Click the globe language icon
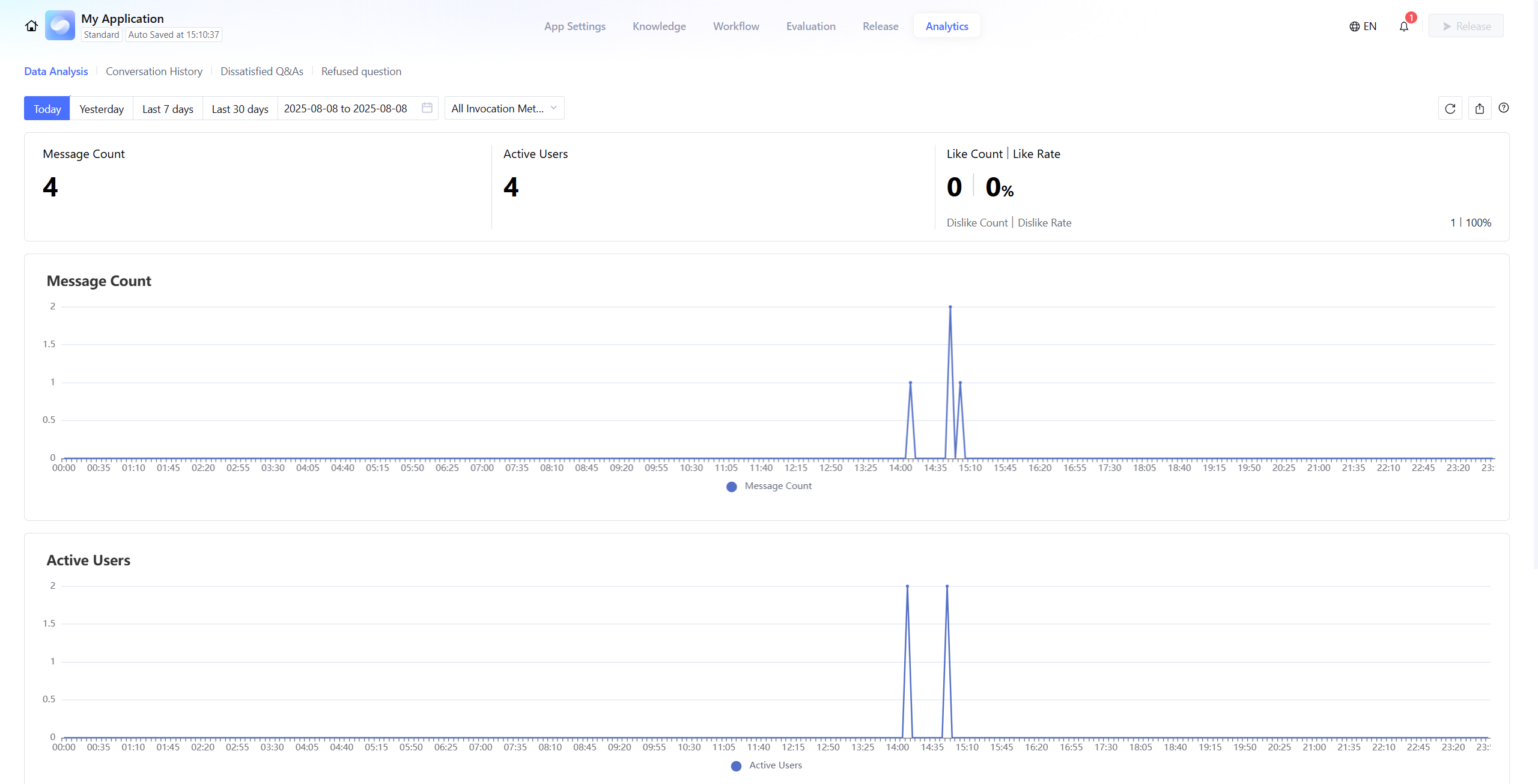Viewport: 1538px width, 784px height. (x=1354, y=26)
